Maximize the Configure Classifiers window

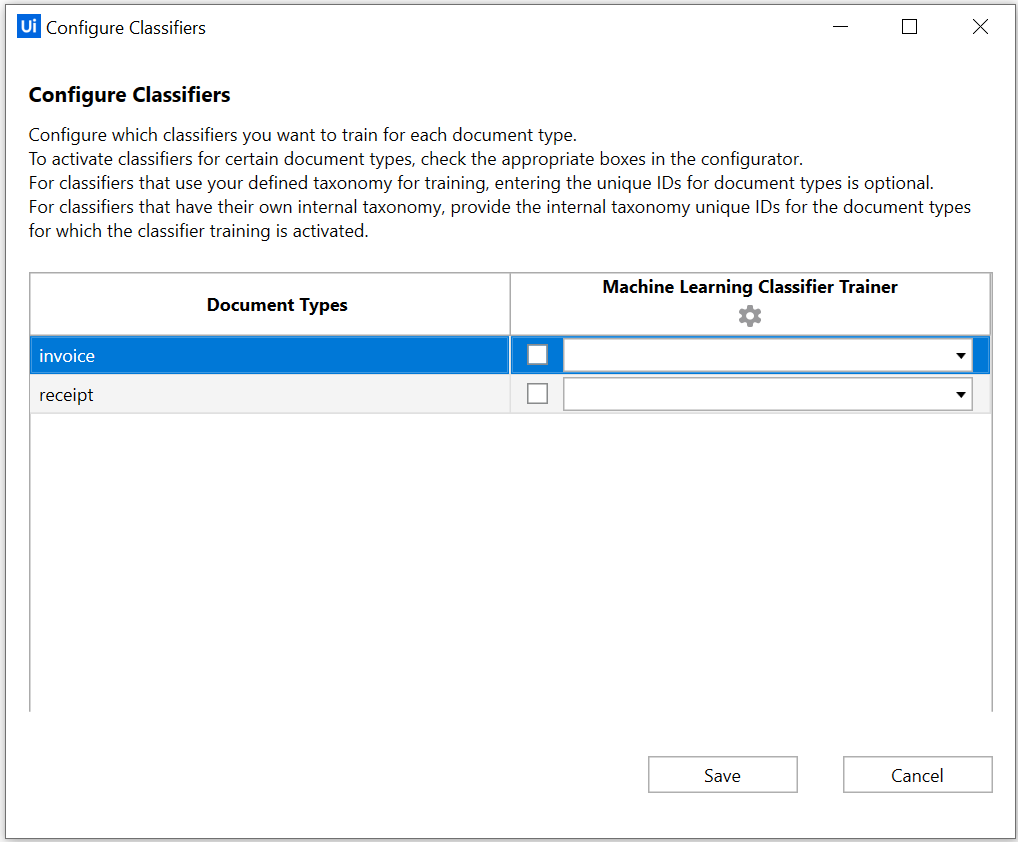[910, 27]
